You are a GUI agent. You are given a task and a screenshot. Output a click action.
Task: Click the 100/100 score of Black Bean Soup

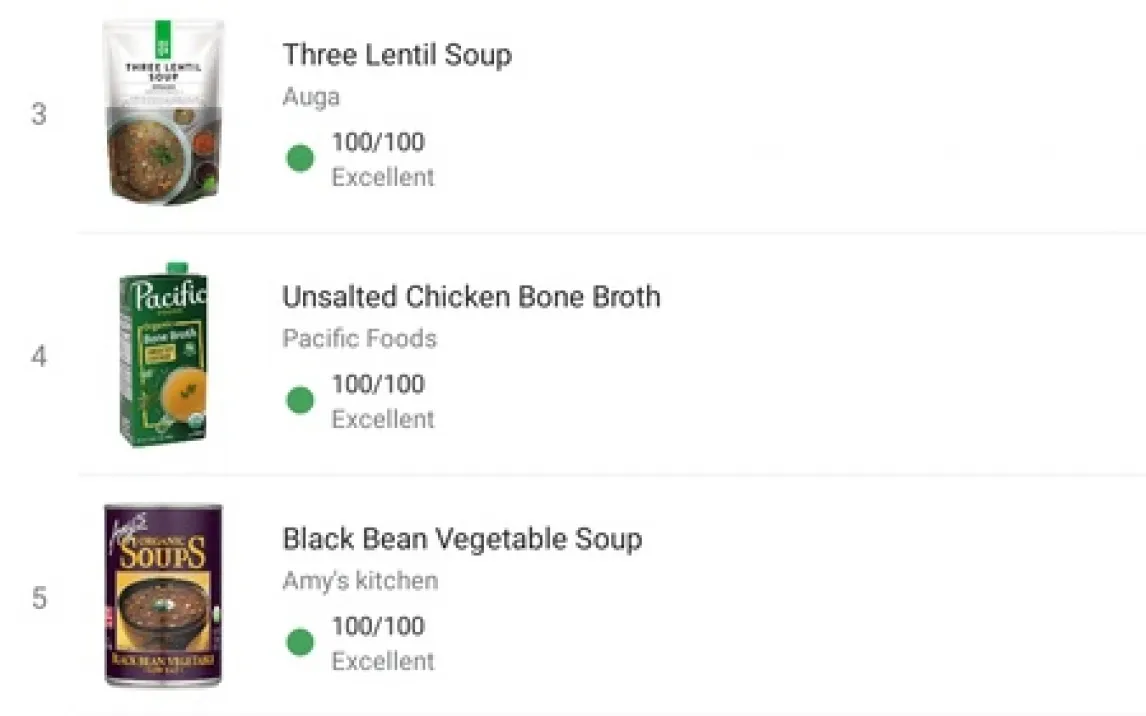click(378, 626)
